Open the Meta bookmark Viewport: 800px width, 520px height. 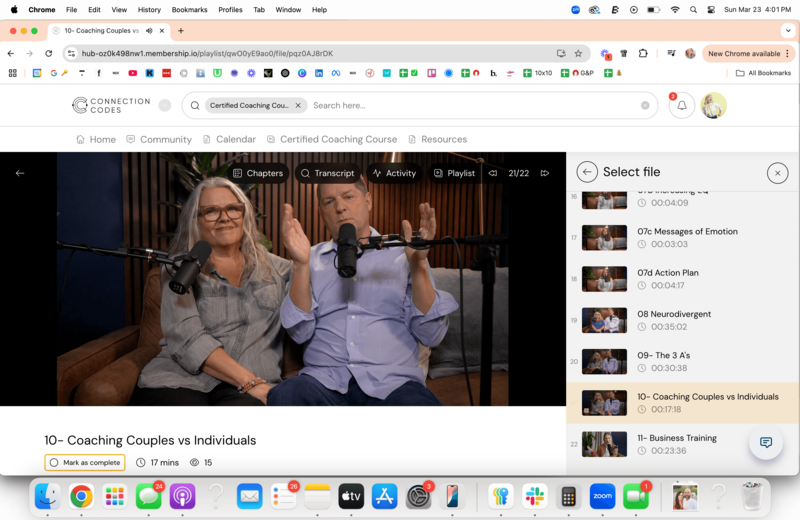tap(336, 73)
